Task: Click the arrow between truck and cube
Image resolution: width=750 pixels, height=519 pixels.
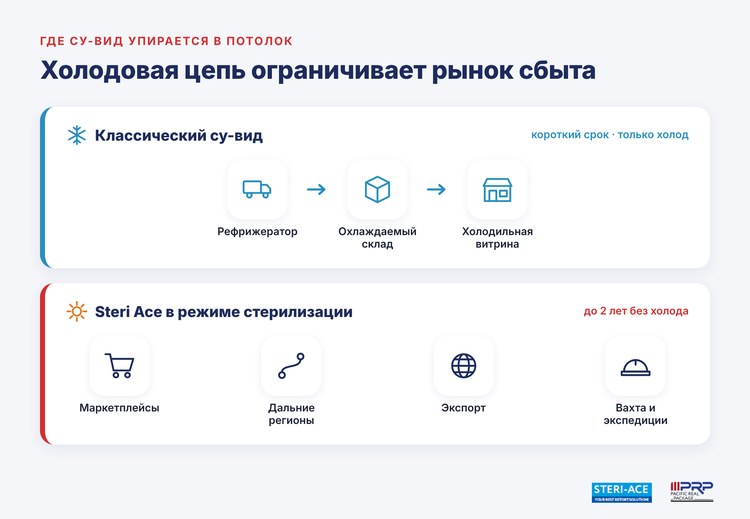Action: (317, 189)
